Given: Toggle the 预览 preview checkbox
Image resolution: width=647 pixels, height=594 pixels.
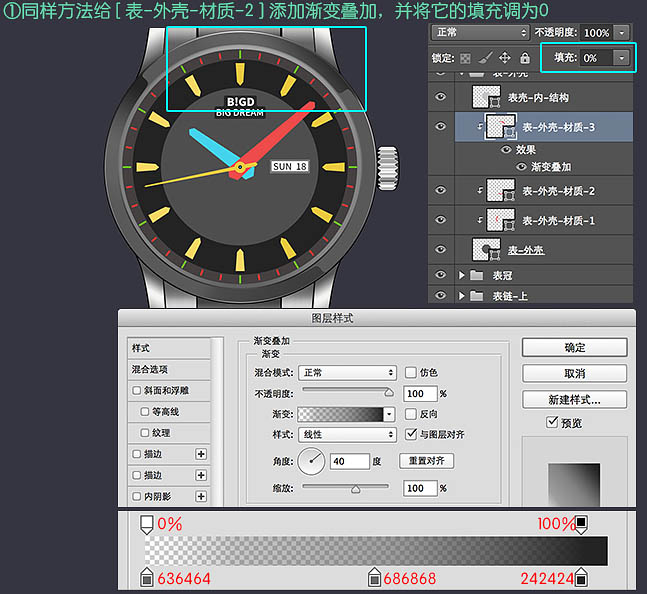Looking at the screenshot, I should tap(552, 423).
